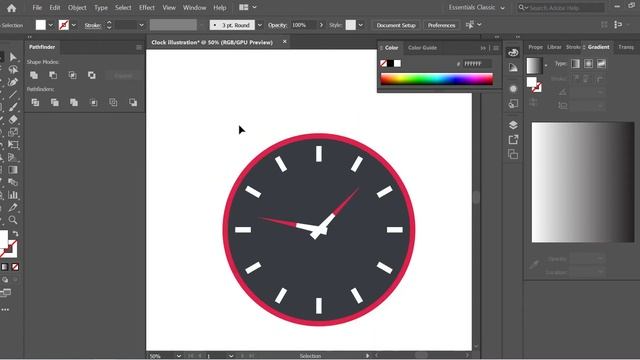Open the Pathfinder panel options menu
The width and height of the screenshot is (640, 360).
pyautogui.click(x=139, y=47)
